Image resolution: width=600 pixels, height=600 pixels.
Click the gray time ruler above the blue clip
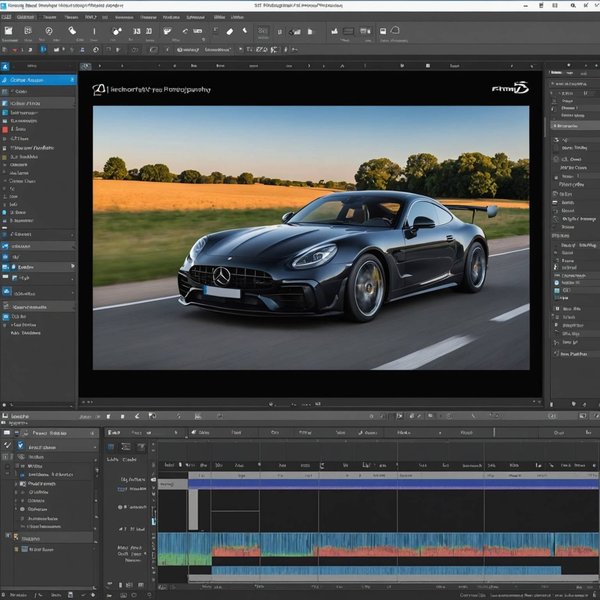[x=393, y=476]
